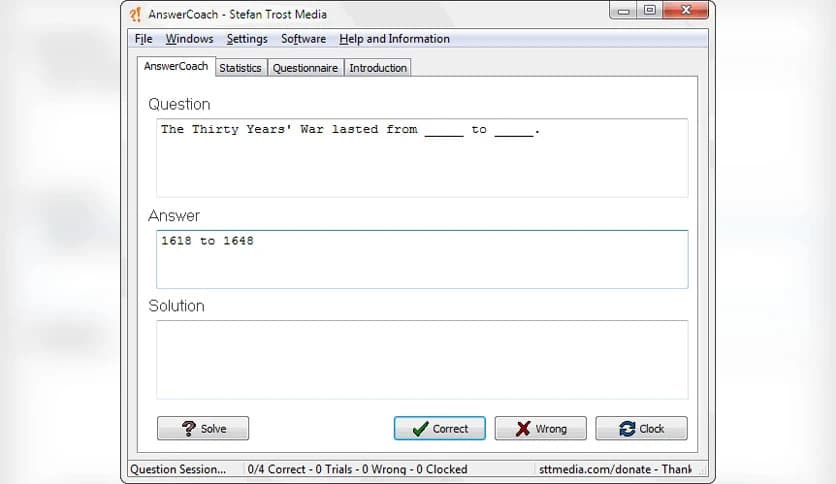Click into the empty Solution box
The width and height of the screenshot is (836, 484).
pos(422,360)
